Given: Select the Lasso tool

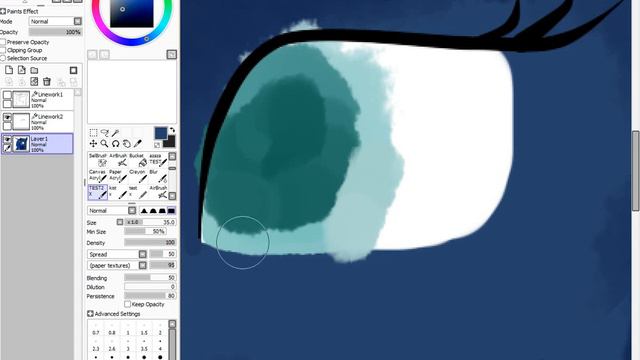Looking at the screenshot, I should click(x=104, y=133).
